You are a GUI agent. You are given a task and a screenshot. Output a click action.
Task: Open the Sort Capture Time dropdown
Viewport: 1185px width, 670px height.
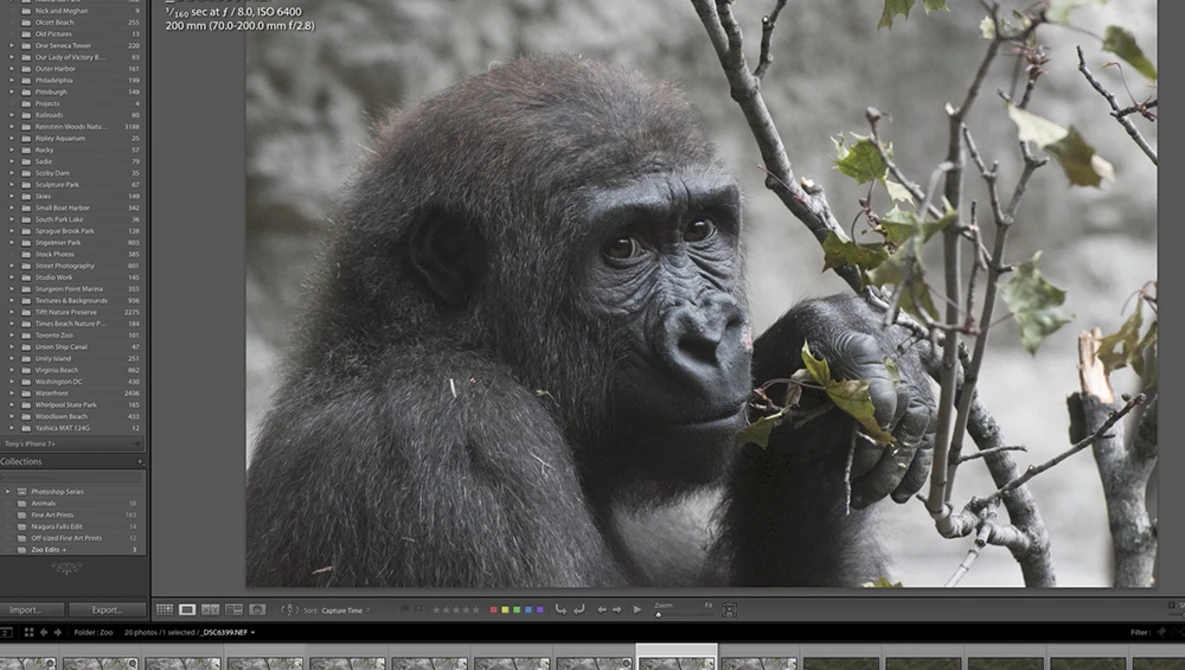click(345, 610)
